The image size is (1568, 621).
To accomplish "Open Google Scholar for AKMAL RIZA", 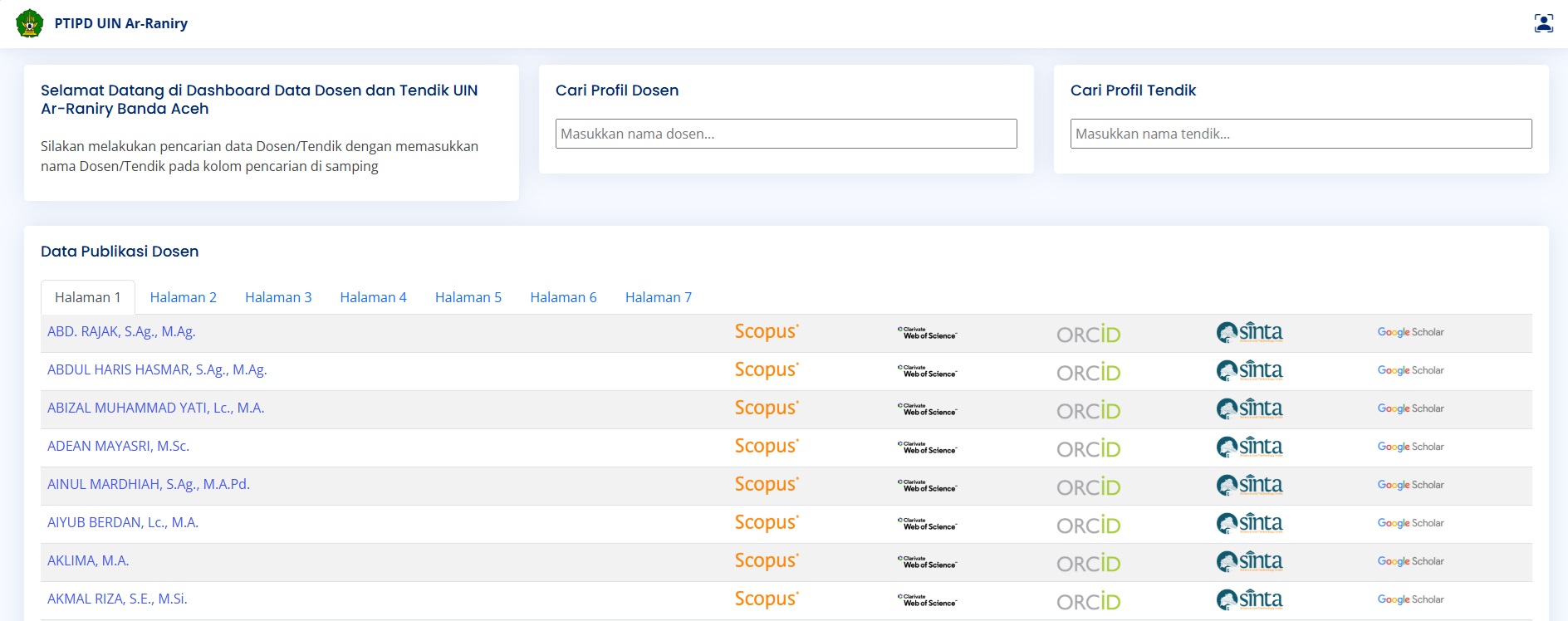I will pyautogui.click(x=1410, y=599).
